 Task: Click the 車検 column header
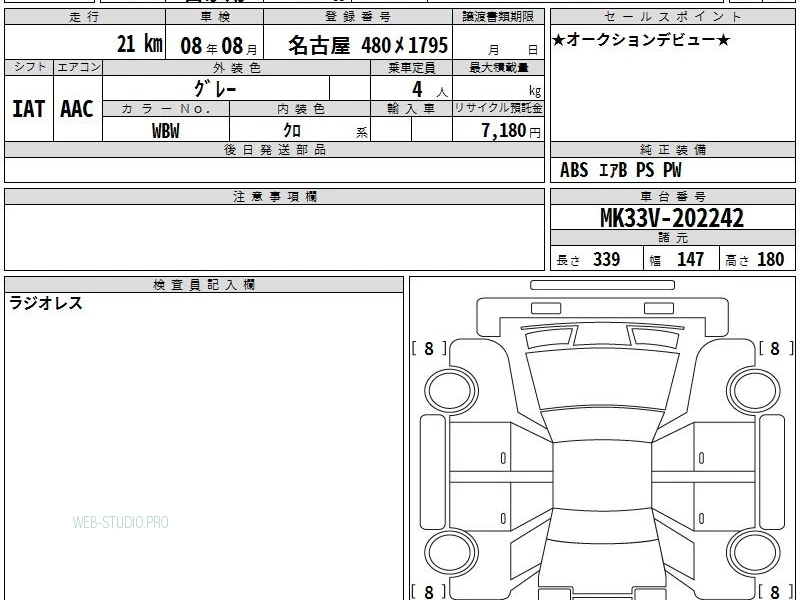pyautogui.click(x=215, y=17)
